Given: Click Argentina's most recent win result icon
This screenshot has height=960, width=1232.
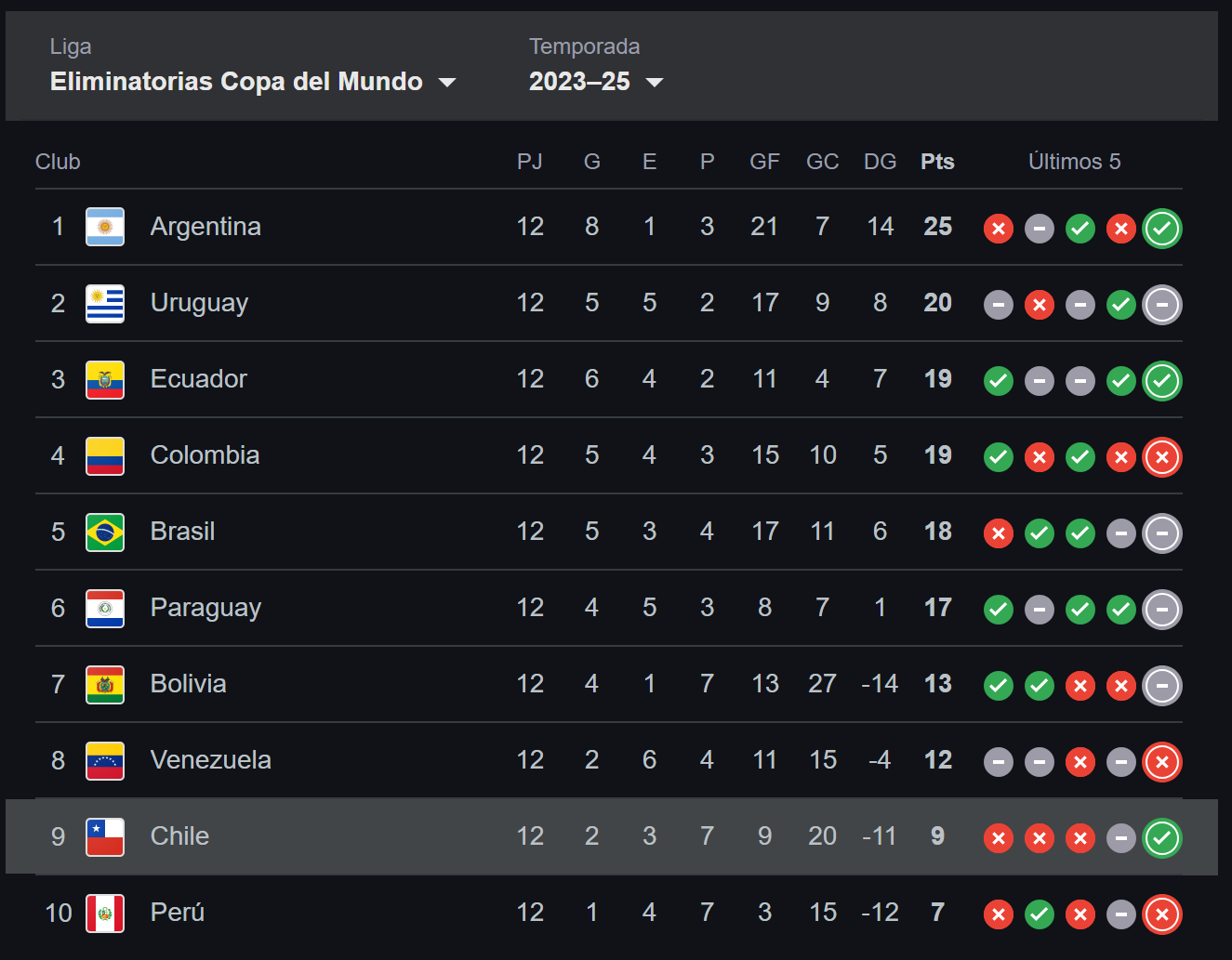Looking at the screenshot, I should tap(1161, 229).
